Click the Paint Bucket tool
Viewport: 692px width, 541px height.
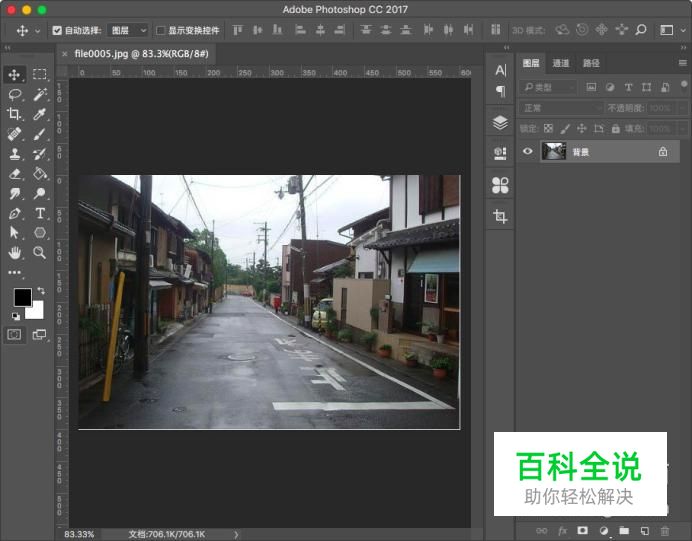tap(40, 173)
